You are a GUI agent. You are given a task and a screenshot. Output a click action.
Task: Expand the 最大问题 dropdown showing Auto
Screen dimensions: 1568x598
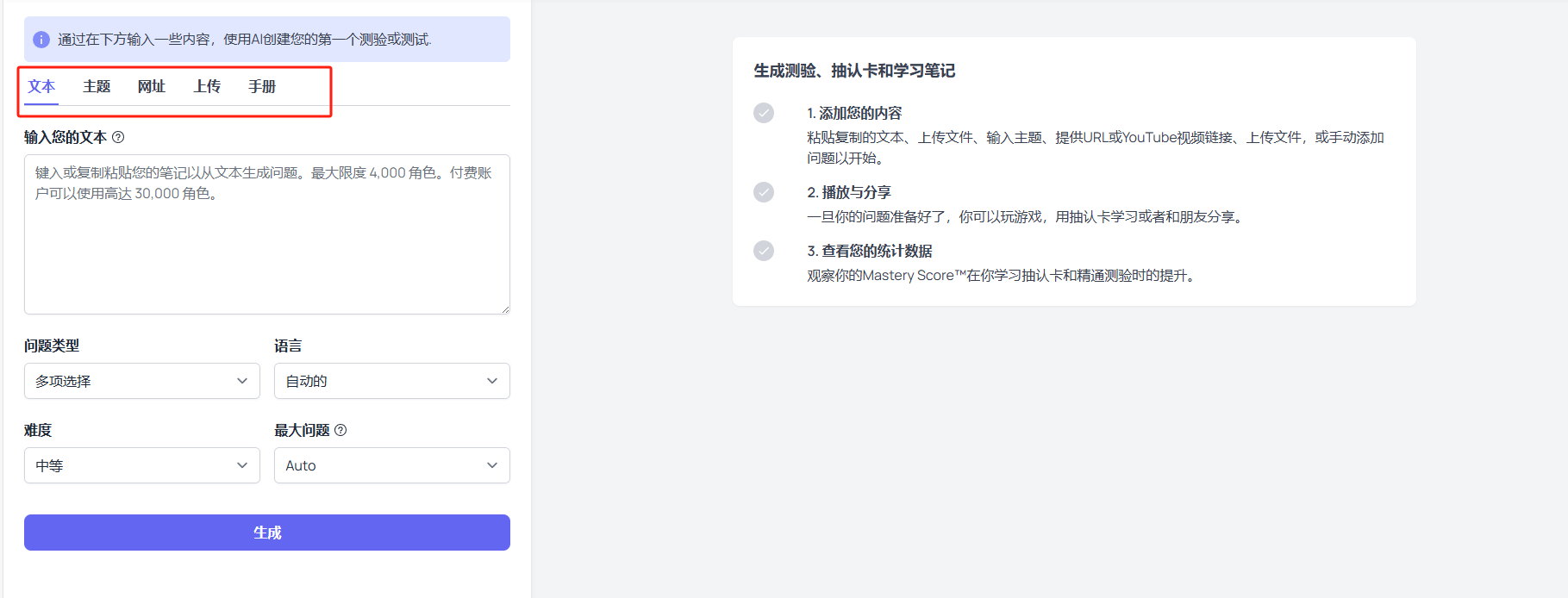click(392, 465)
